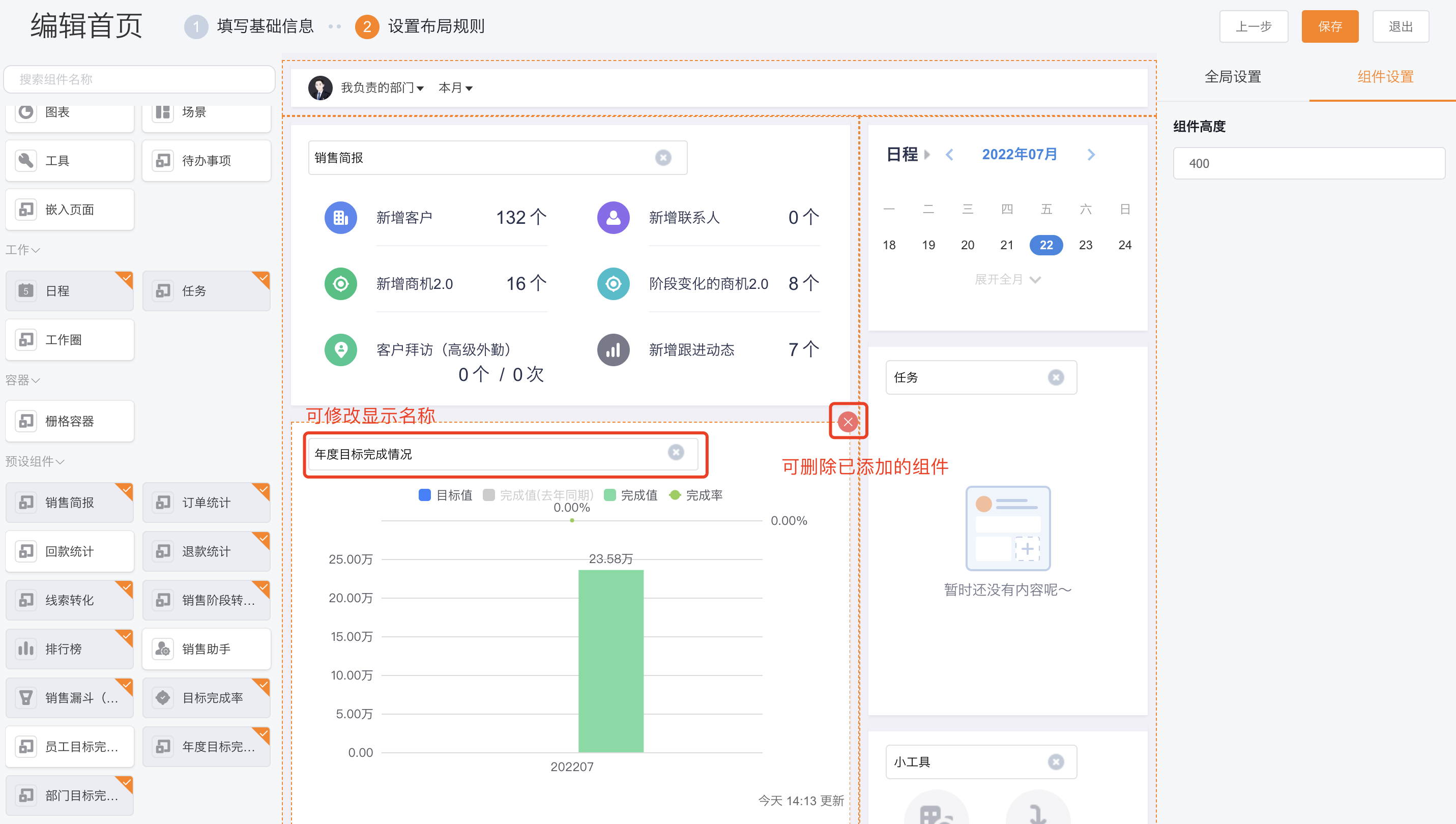Viewport: 1456px width, 824px height.
Task: Toggle the checked 订单统计 component
Action: [x=206, y=503]
